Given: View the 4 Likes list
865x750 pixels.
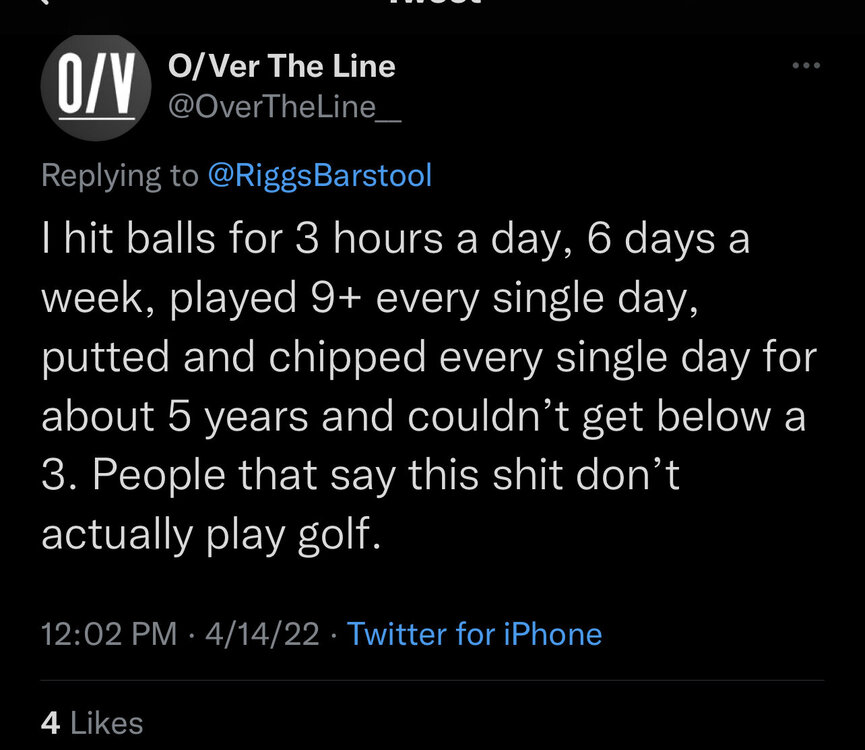Looking at the screenshot, I should 92,722.
